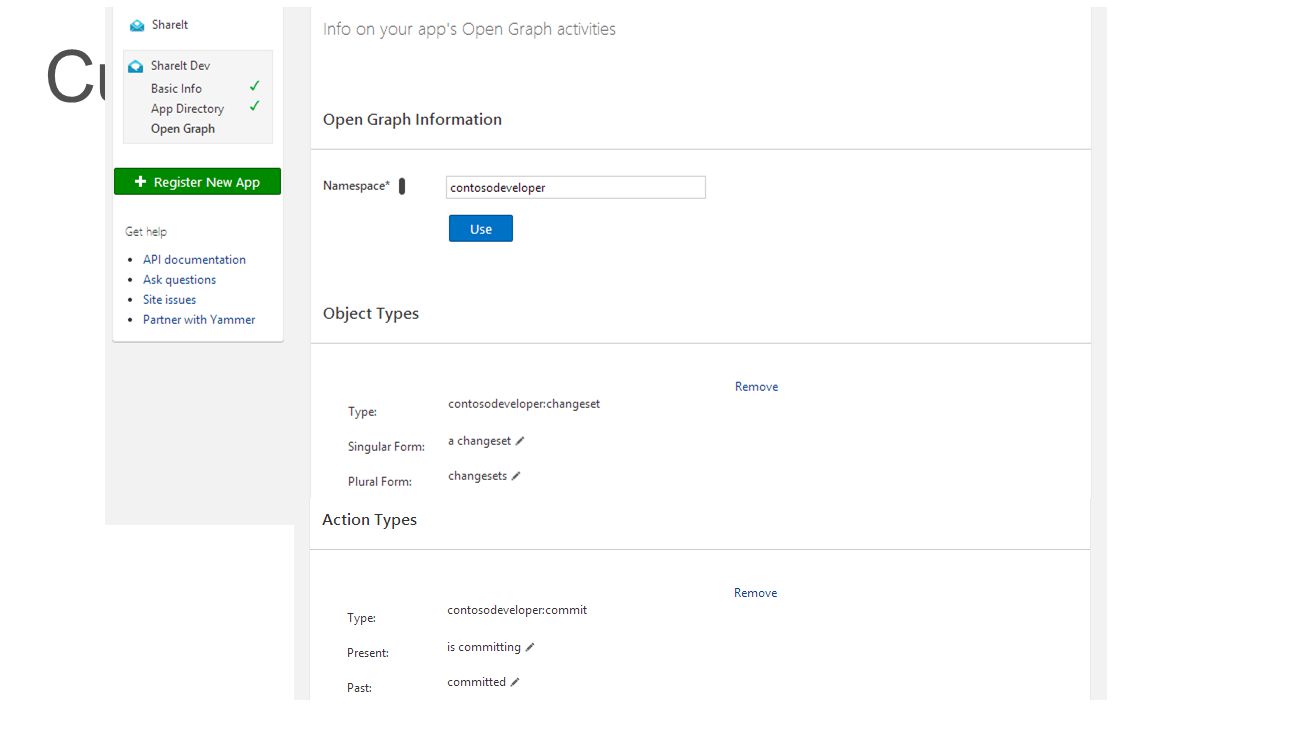Open the API documentation link

coord(194,260)
